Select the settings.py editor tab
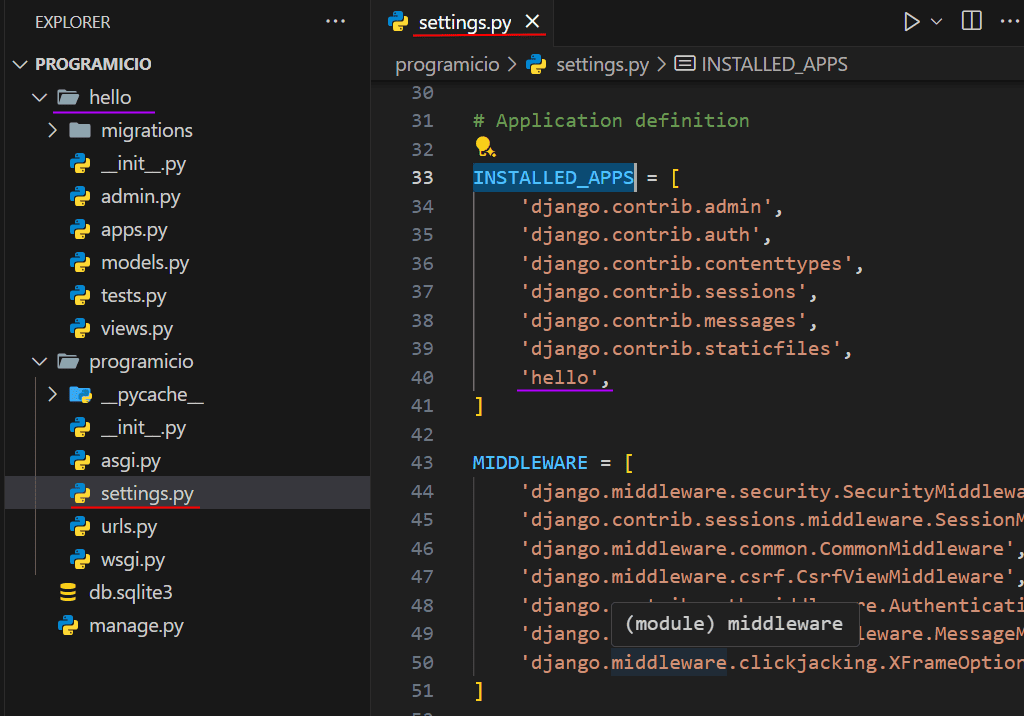This screenshot has height=716, width=1024. coord(464,22)
